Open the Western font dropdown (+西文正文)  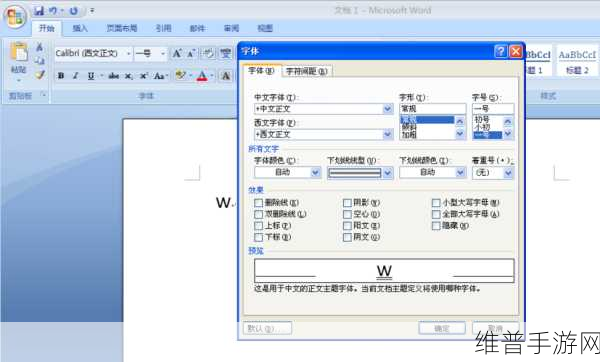click(388, 134)
